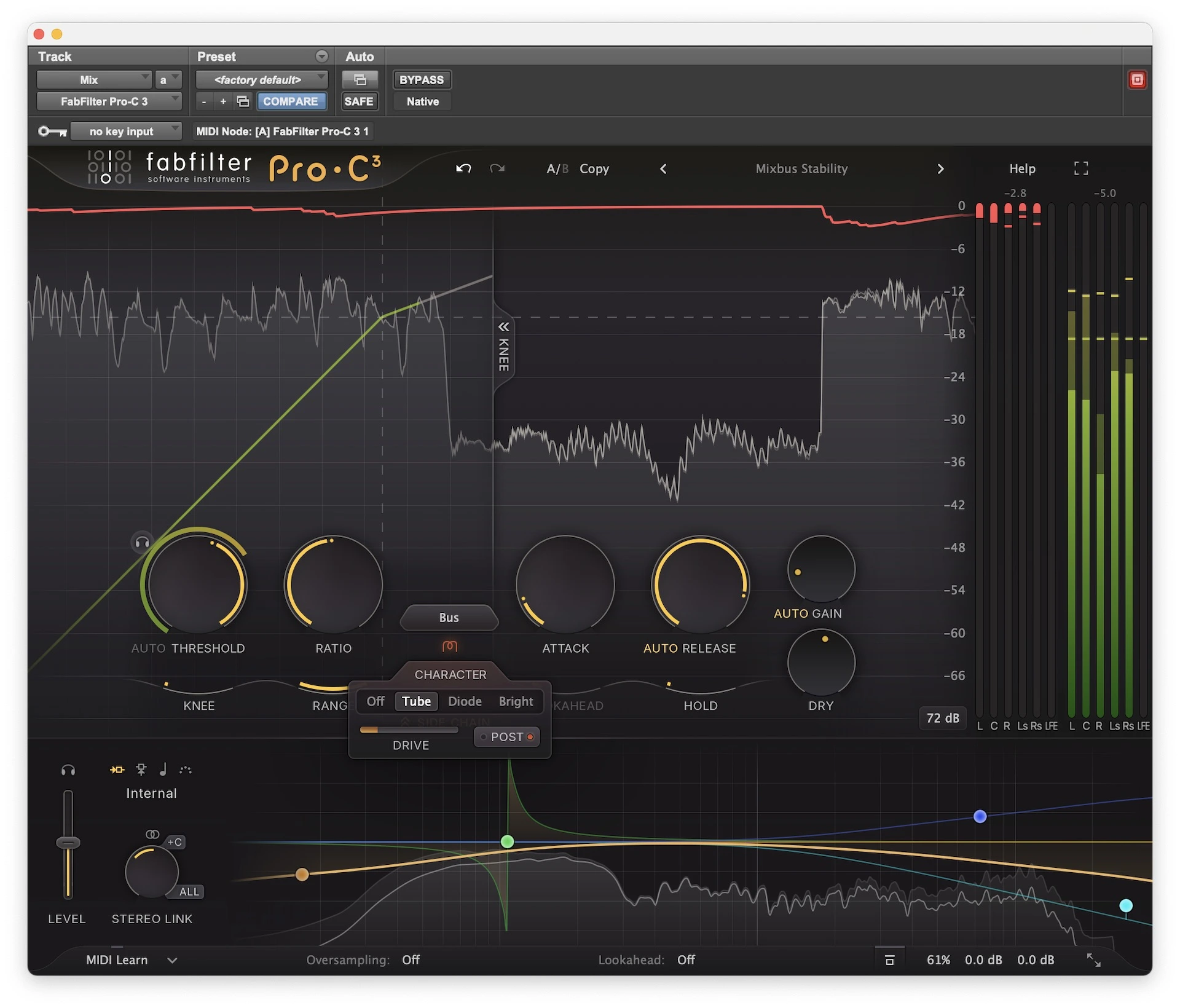Select the external side-chain input icon
Screen dimensions: 1180x1008
pyautogui.click(x=141, y=770)
